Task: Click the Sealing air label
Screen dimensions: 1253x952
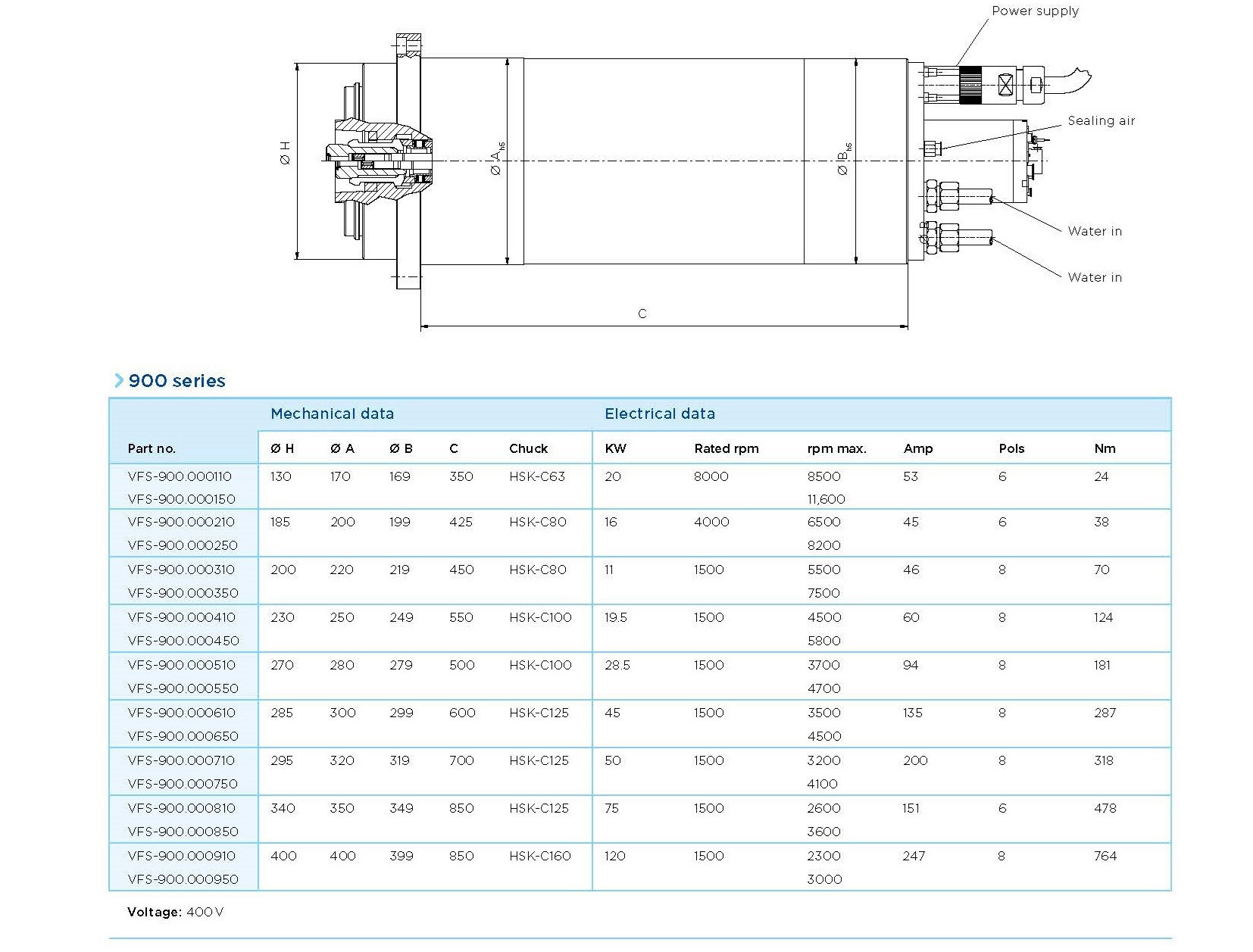Action: coord(1101,120)
